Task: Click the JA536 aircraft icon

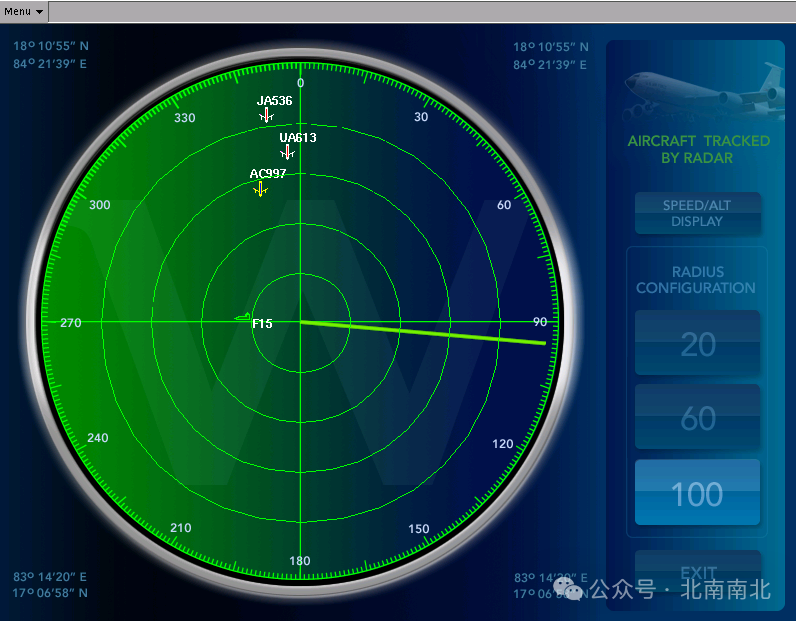Action: [267, 115]
